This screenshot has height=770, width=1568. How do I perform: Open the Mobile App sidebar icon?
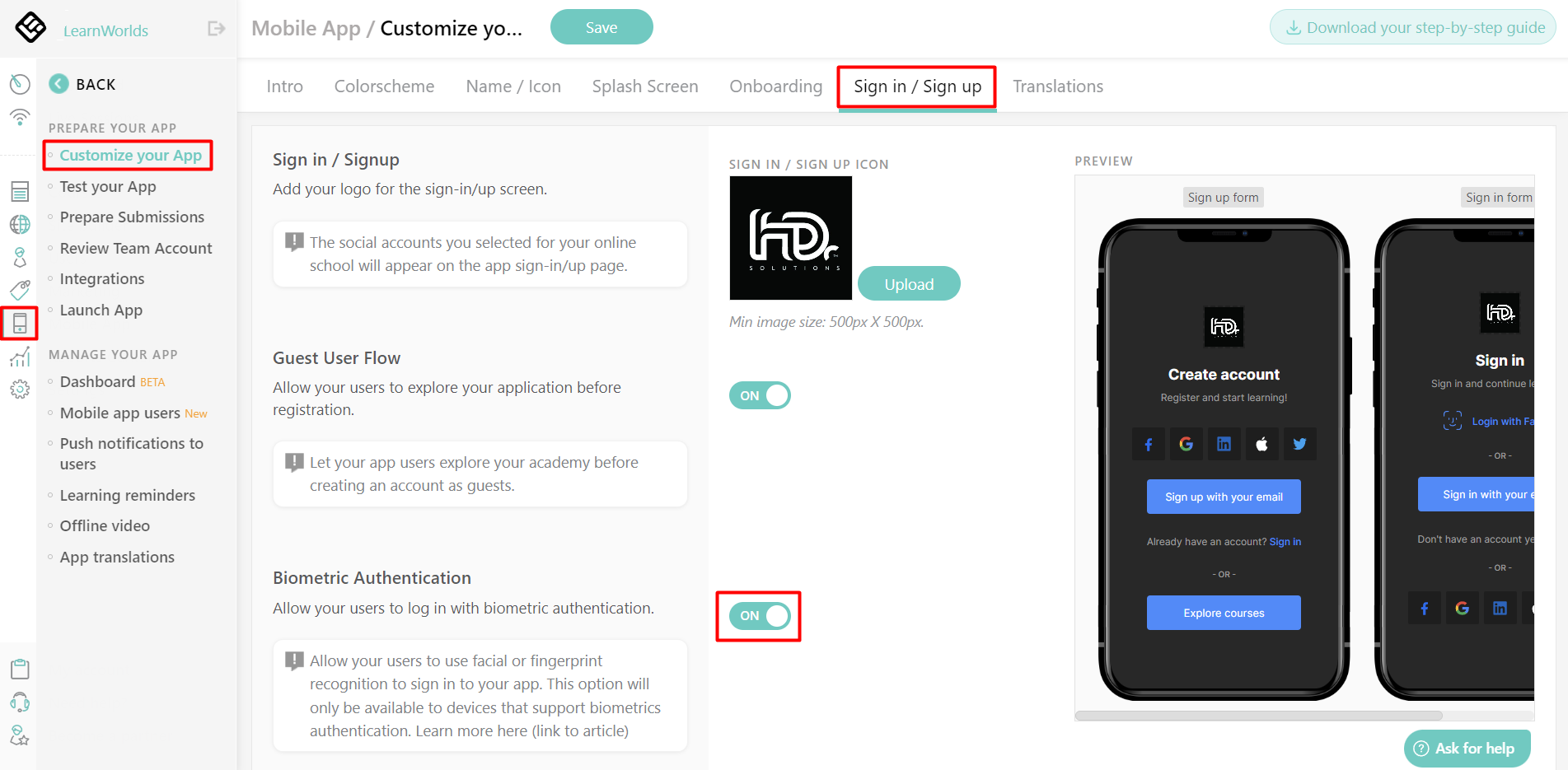click(20, 323)
